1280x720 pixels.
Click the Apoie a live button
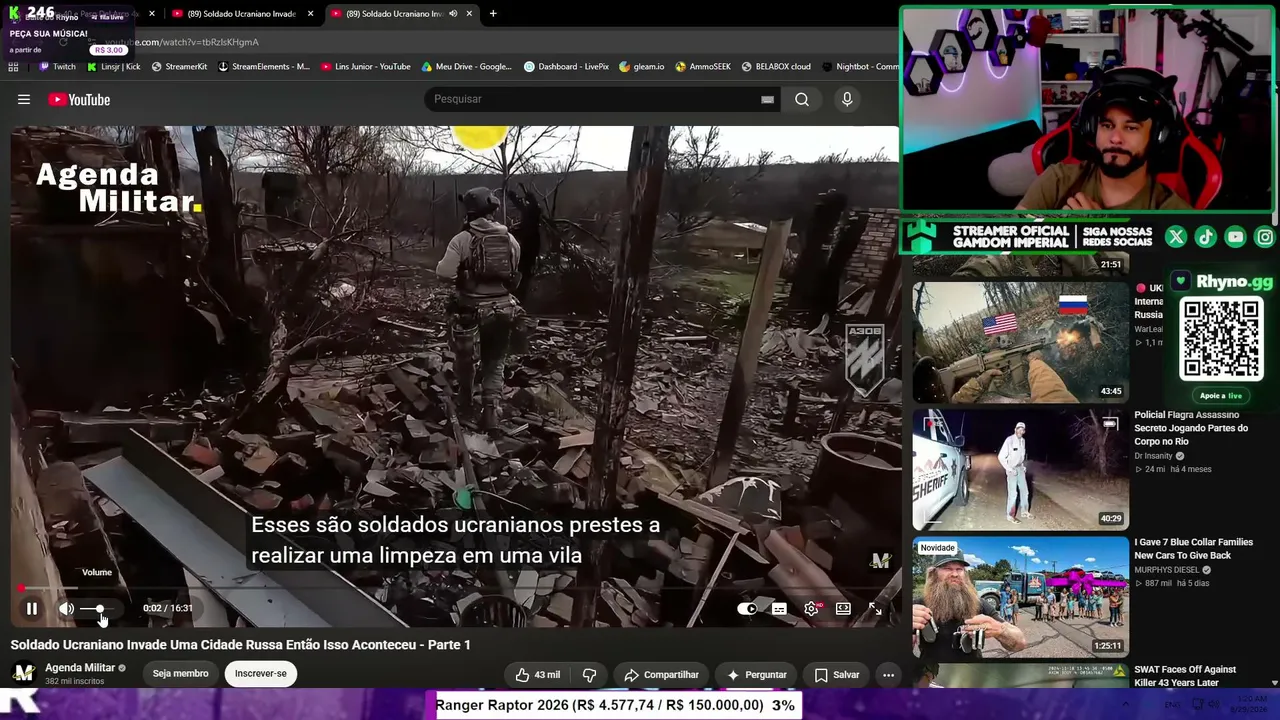(x=1220, y=396)
